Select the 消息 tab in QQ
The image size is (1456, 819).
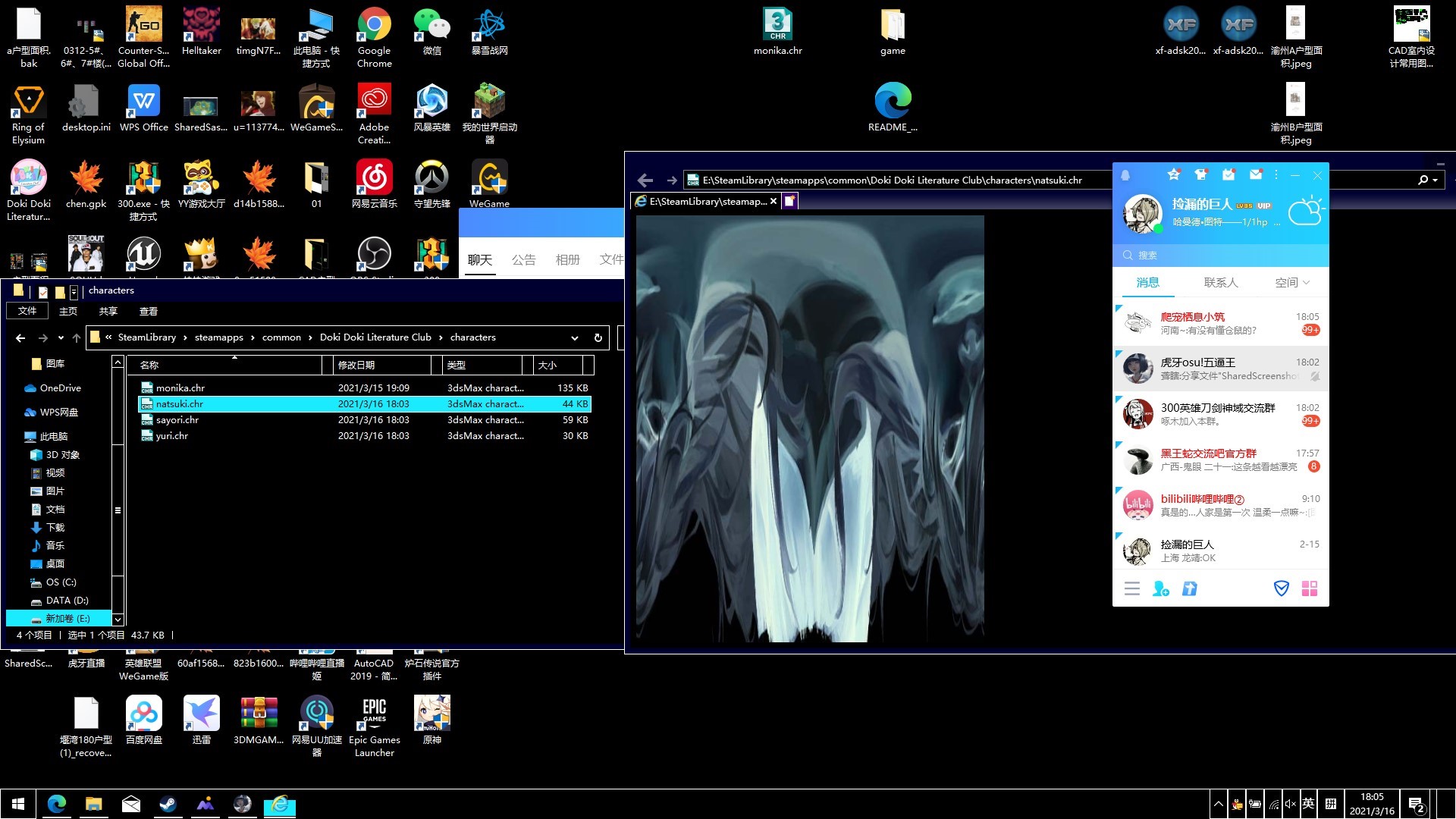point(1147,283)
